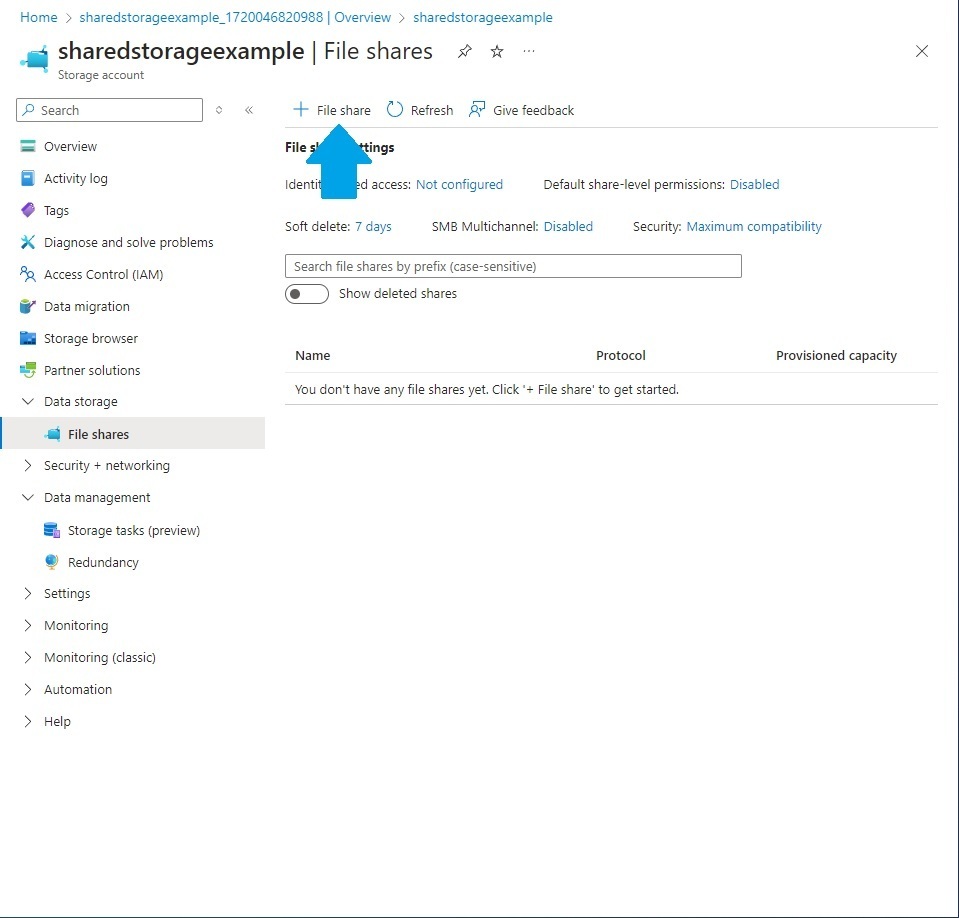Click the Search file shares by prefix field
The width and height of the screenshot is (959, 918).
[x=512, y=265]
